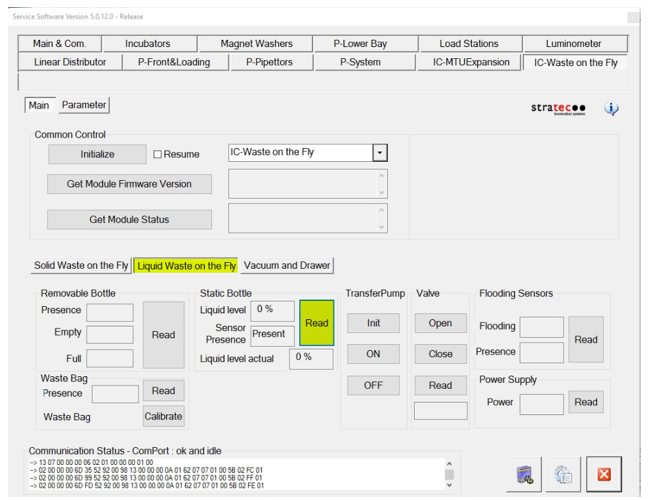The image size is (649, 500).
Task: Click the Calibrate button for Waste Bag
Action: tap(163, 416)
